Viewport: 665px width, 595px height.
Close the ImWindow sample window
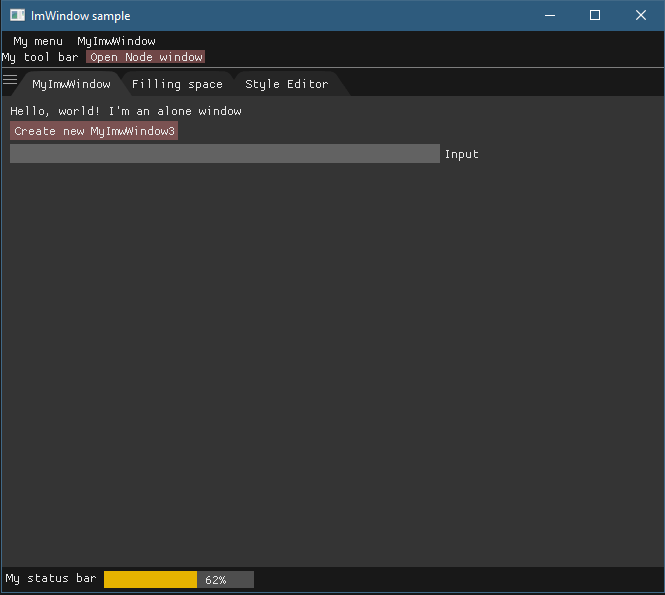click(641, 15)
